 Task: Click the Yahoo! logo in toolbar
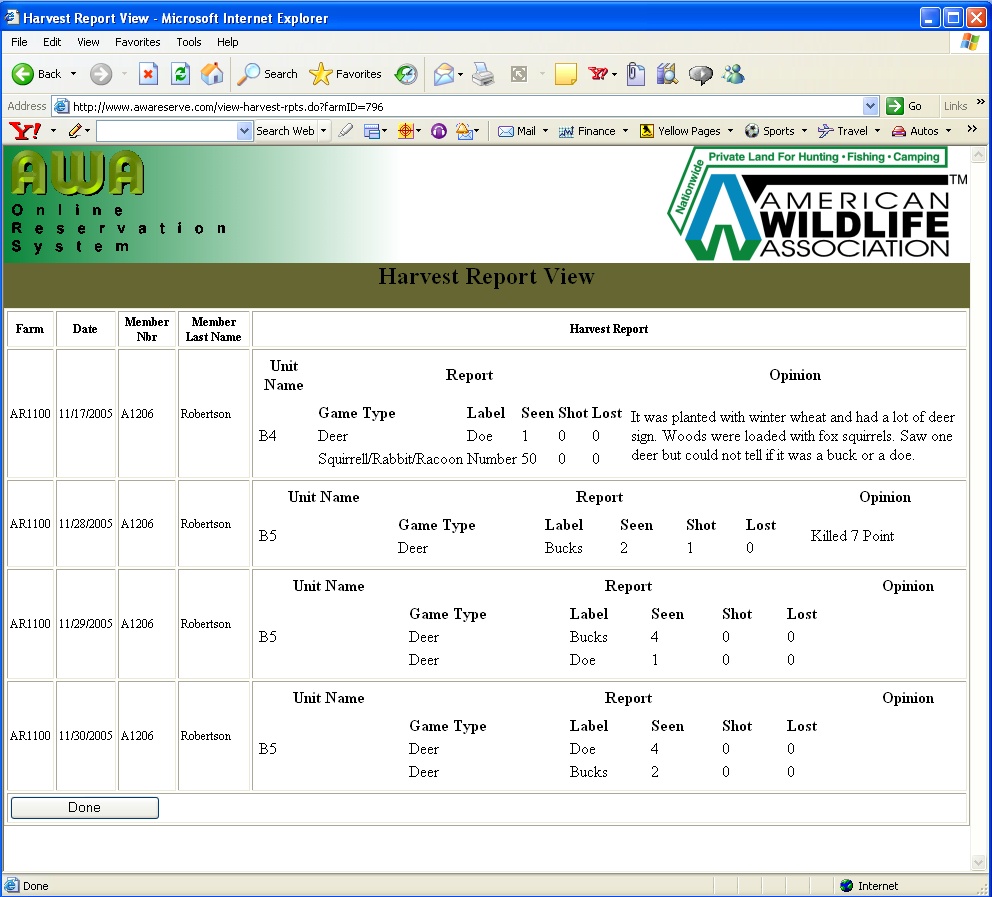click(24, 131)
